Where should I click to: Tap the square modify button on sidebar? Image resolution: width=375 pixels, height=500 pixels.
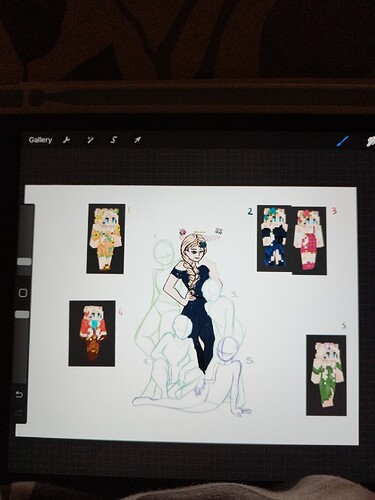pos(23,293)
